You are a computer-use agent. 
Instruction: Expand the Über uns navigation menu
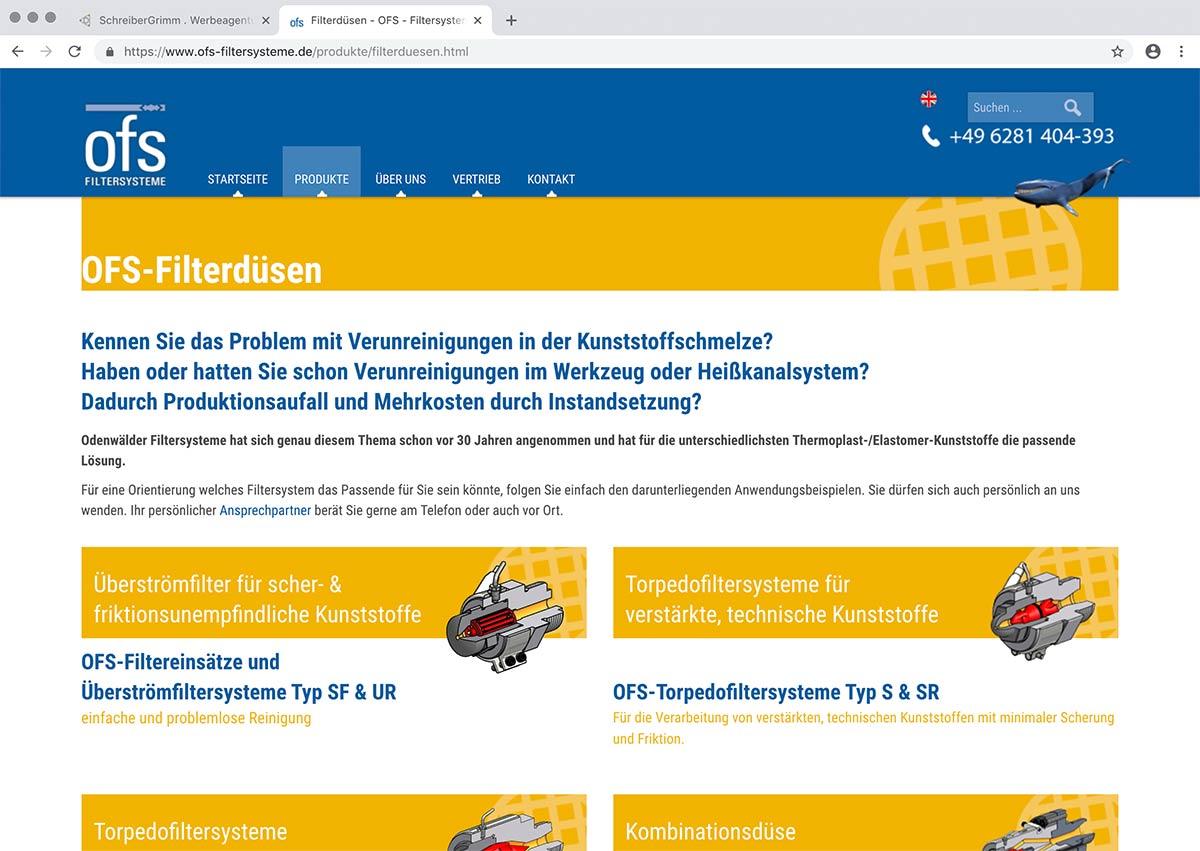pos(400,179)
